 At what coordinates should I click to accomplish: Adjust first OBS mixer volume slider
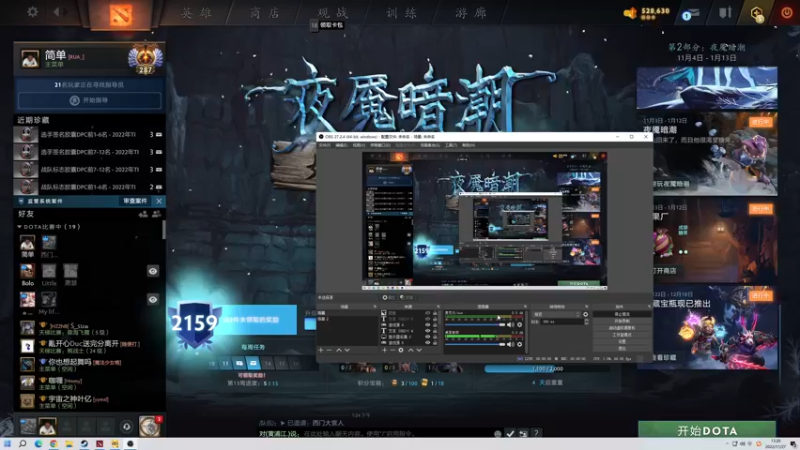coord(475,324)
